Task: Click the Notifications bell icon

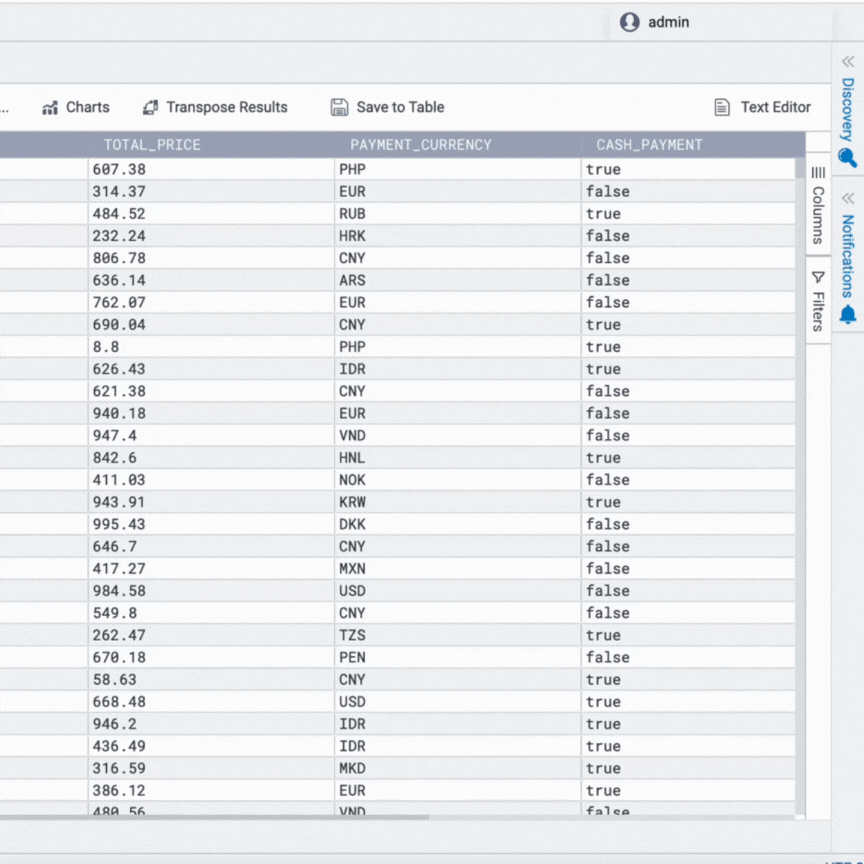Action: tap(847, 315)
